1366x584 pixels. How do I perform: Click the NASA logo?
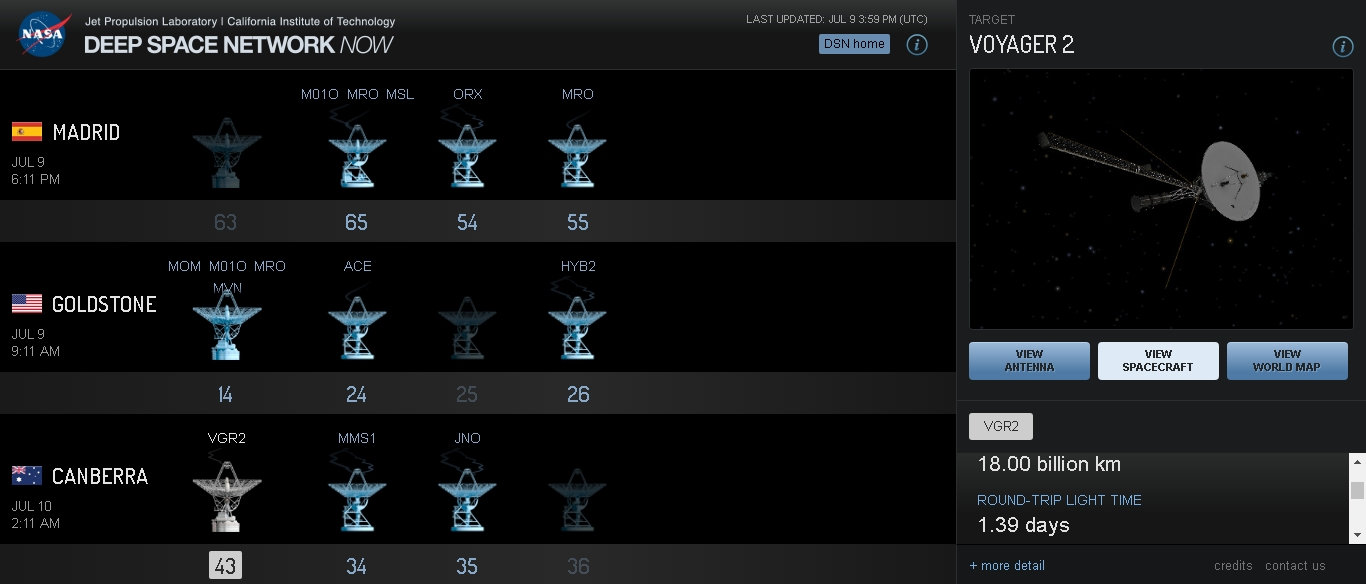[43, 33]
